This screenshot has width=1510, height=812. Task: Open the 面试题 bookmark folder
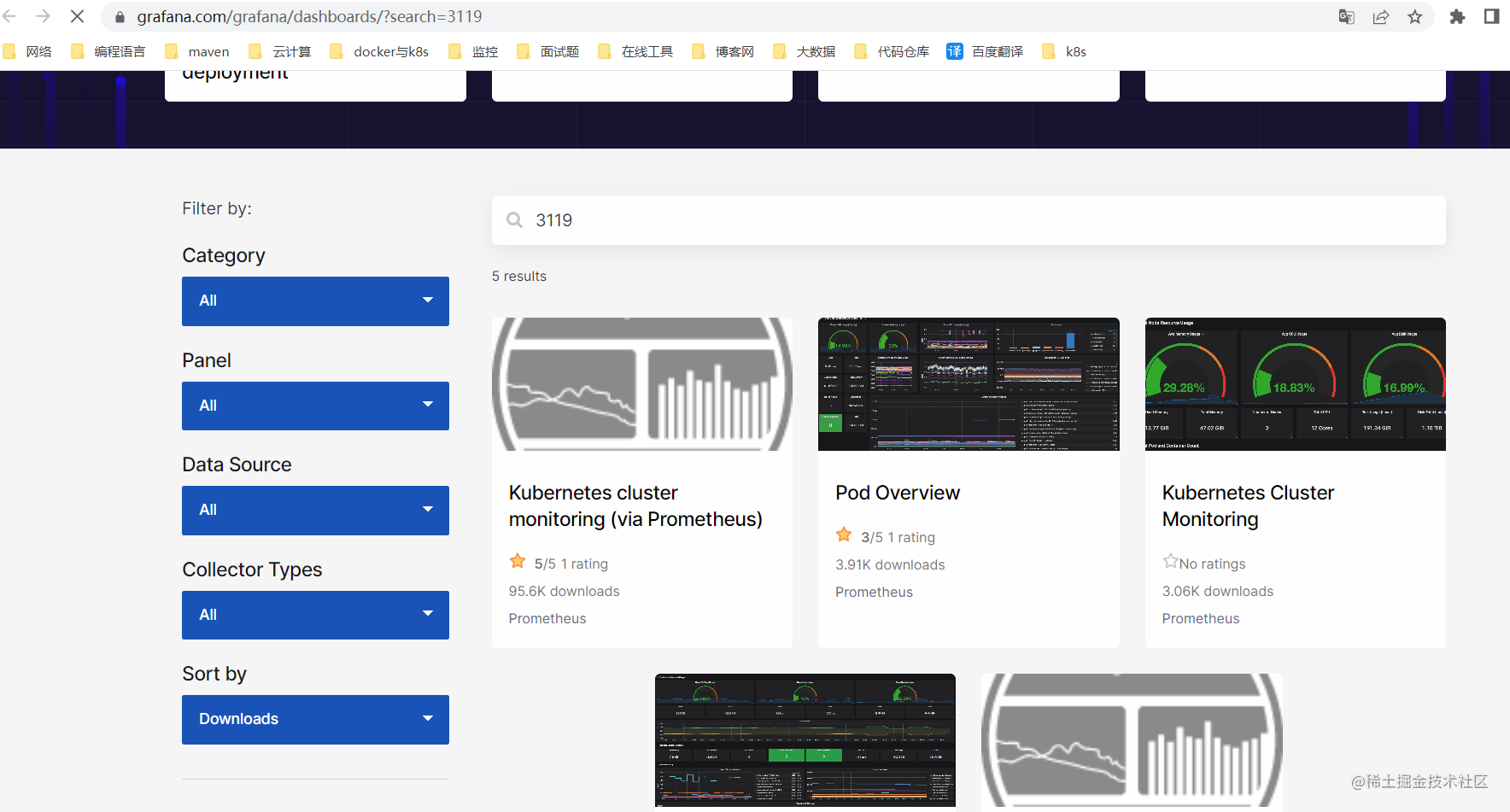[x=548, y=52]
